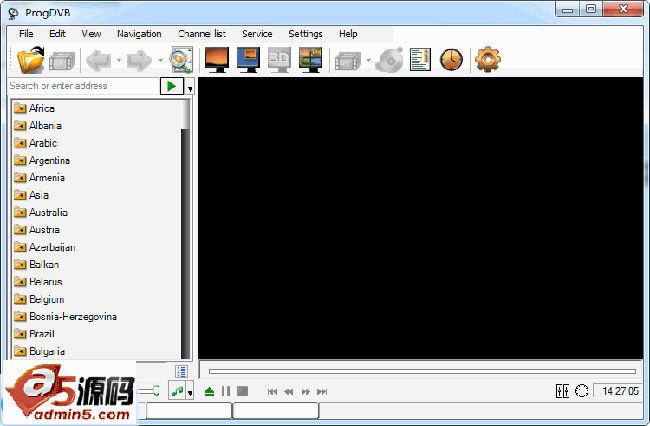Open the Channel list menu

point(202,34)
